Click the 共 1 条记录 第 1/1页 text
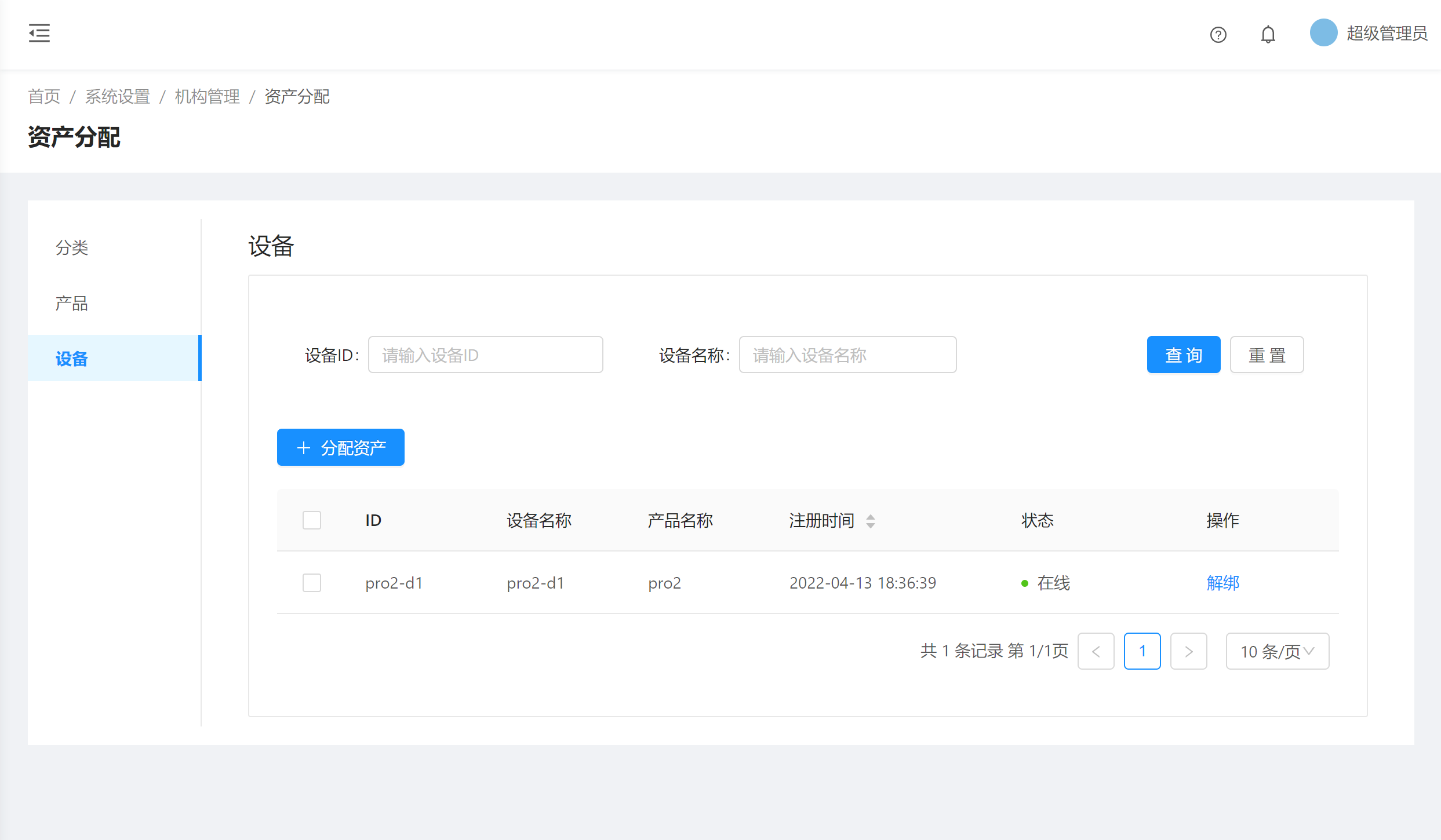Screen dimensions: 1441x840 pyautogui.click(x=995, y=651)
